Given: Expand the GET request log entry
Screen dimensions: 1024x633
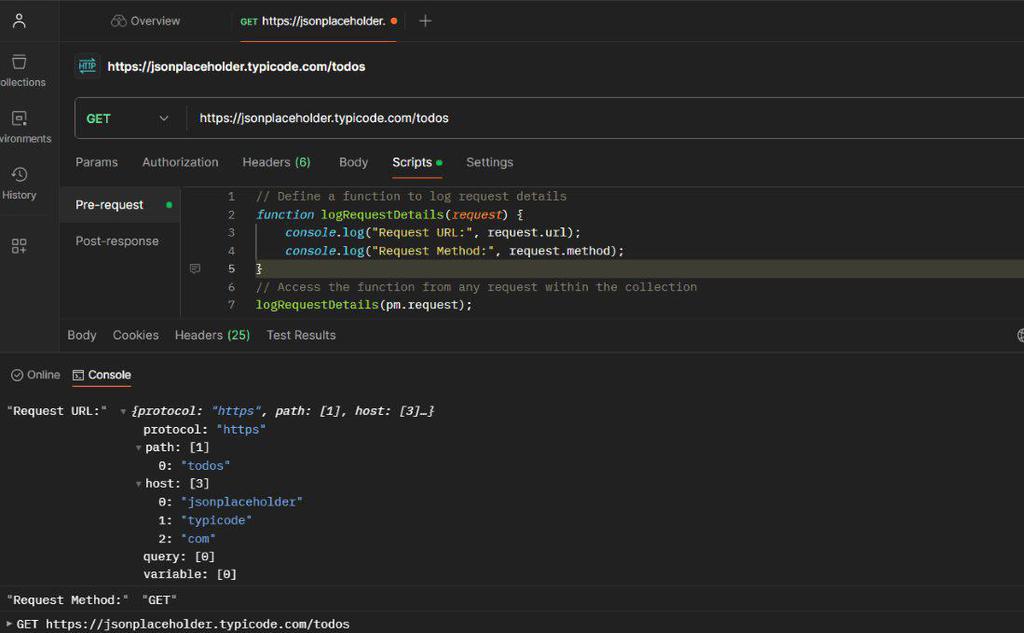Looking at the screenshot, I should coord(9,624).
